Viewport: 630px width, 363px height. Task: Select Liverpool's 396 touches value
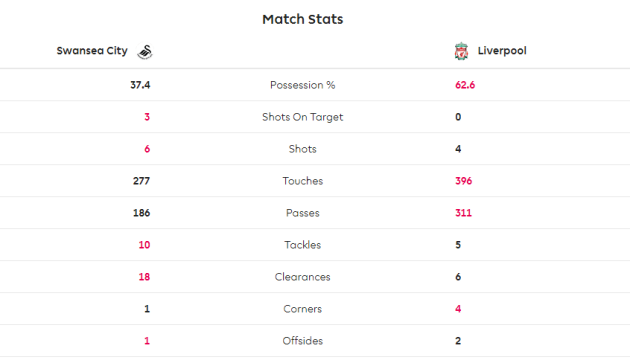point(463,181)
